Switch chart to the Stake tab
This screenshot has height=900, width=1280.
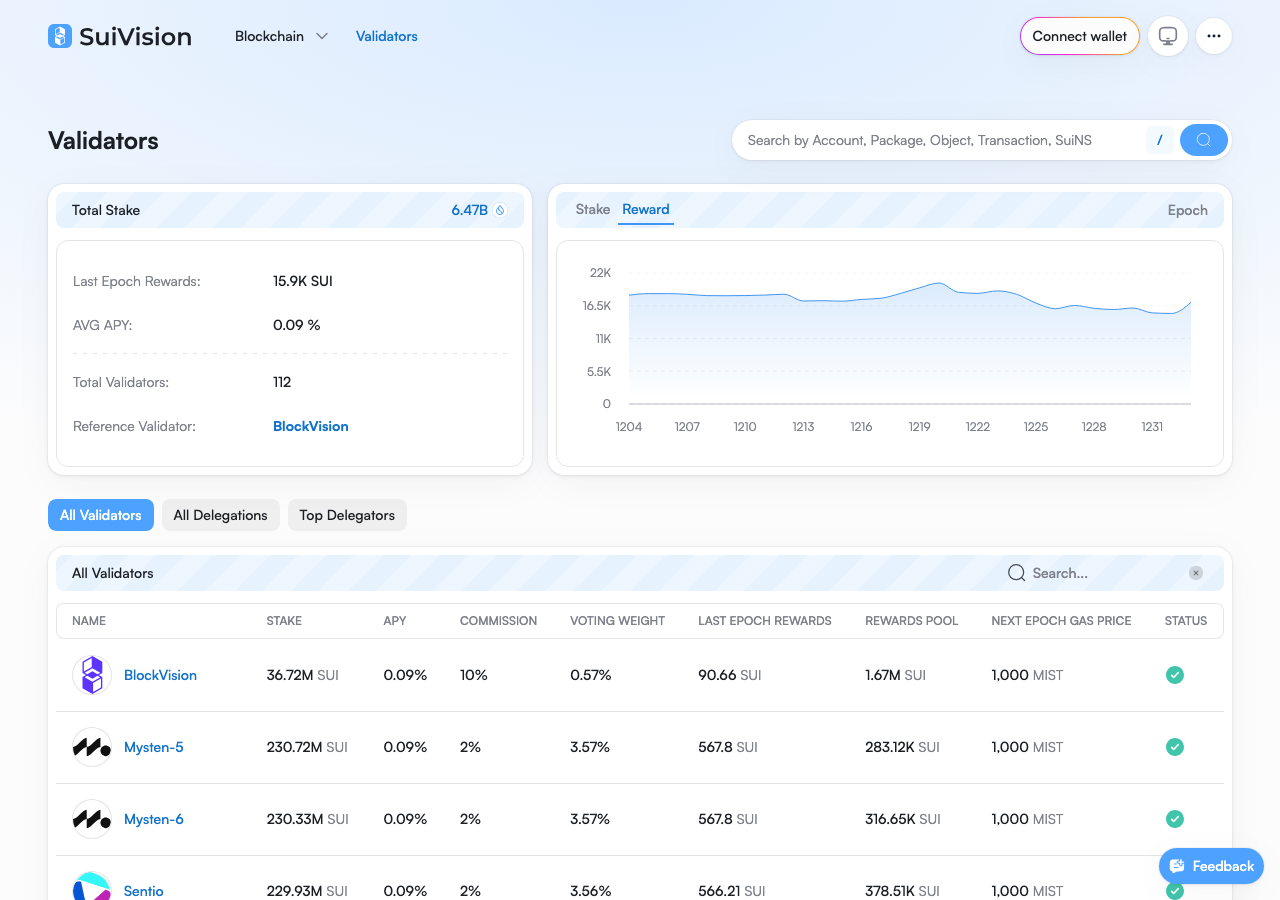point(593,209)
